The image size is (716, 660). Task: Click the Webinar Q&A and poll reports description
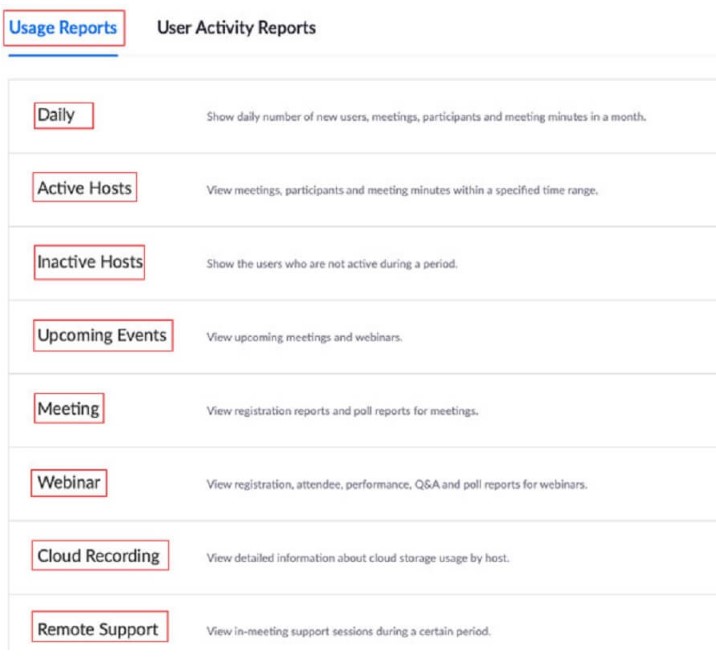(397, 484)
